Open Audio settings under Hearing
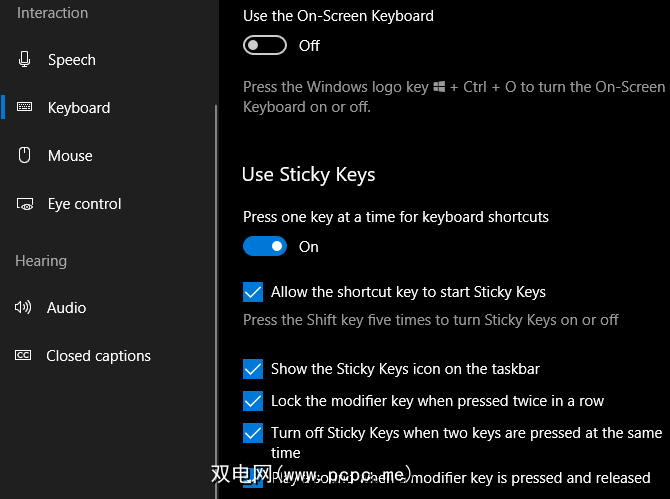670x499 pixels. click(67, 308)
